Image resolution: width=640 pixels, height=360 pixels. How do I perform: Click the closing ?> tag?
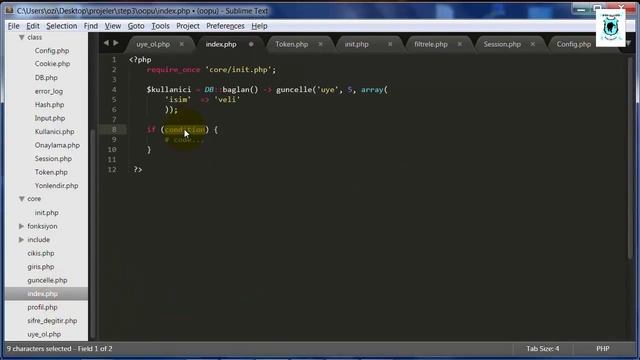coord(138,169)
